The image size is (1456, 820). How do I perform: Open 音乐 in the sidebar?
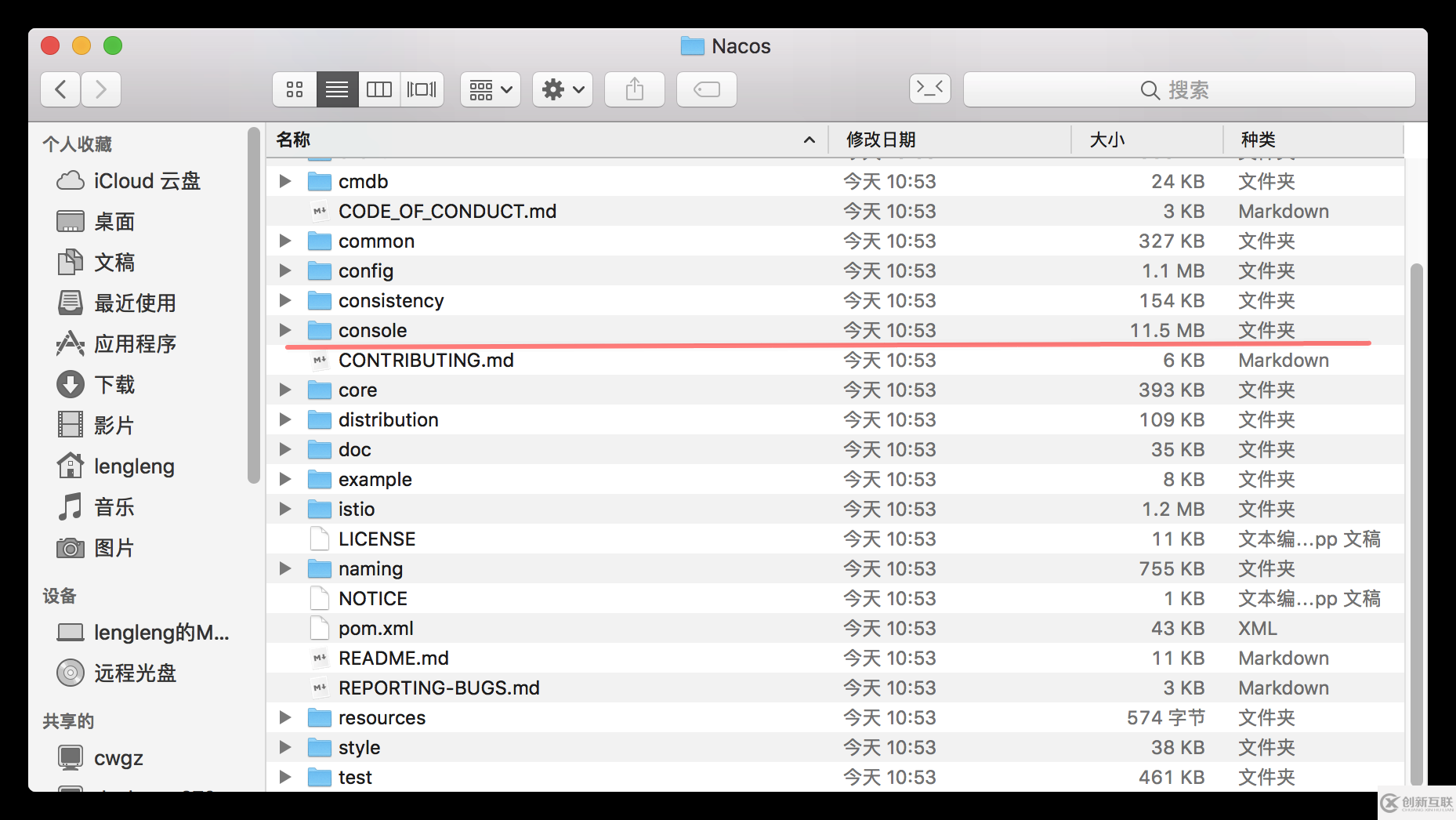[x=96, y=507]
